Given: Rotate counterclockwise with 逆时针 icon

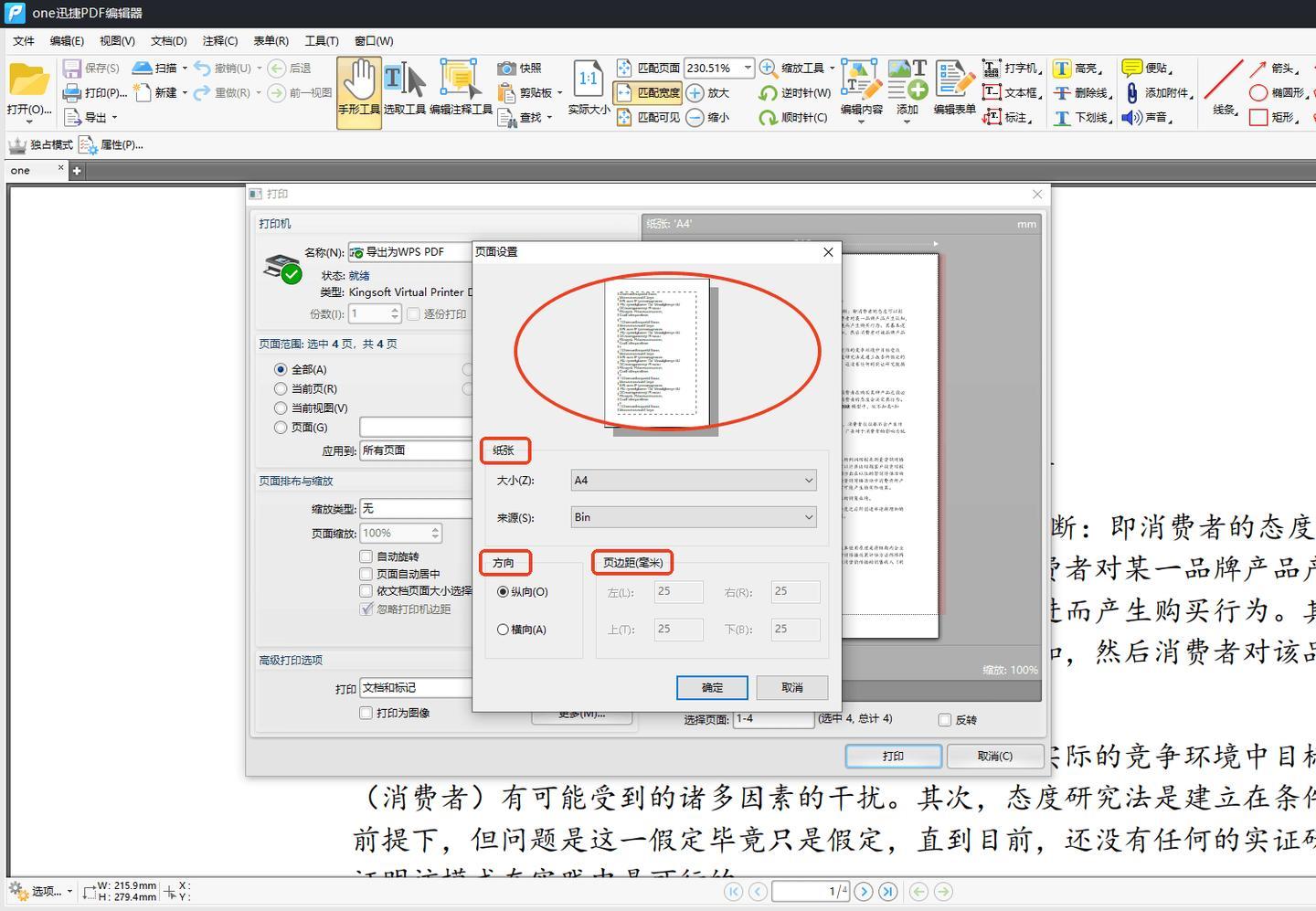Looking at the screenshot, I should coord(768,93).
